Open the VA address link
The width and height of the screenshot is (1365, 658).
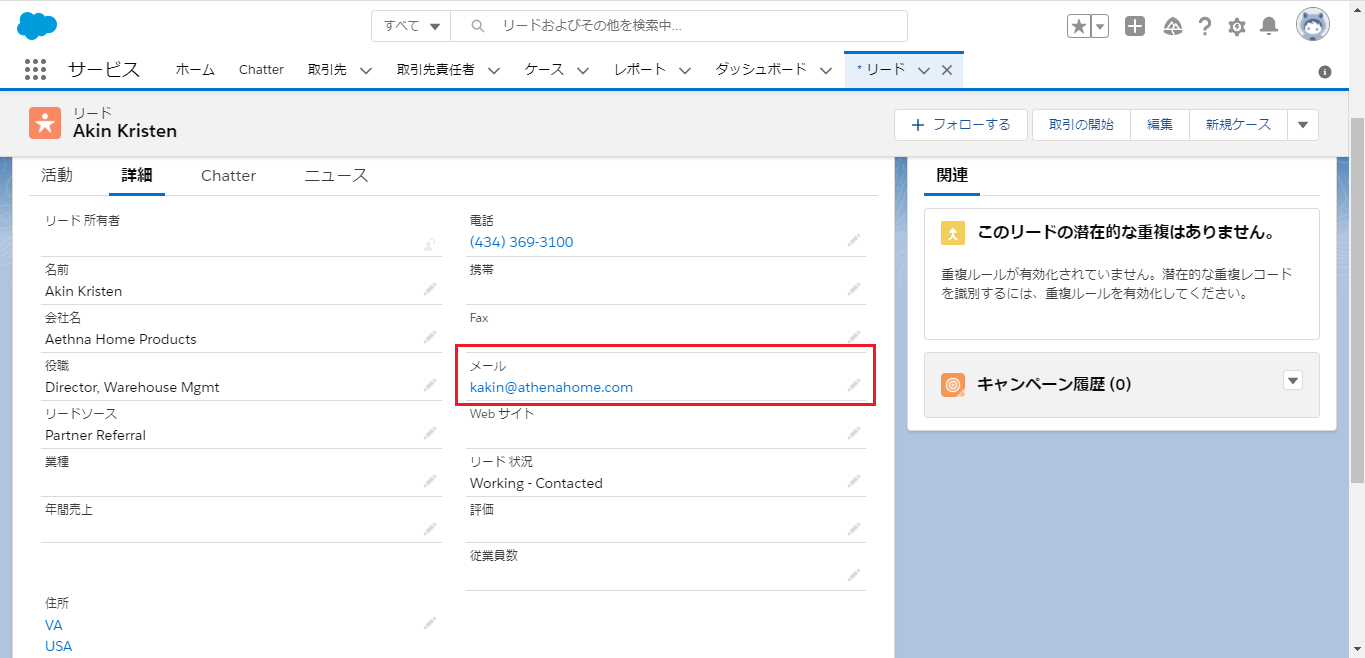[x=54, y=625]
